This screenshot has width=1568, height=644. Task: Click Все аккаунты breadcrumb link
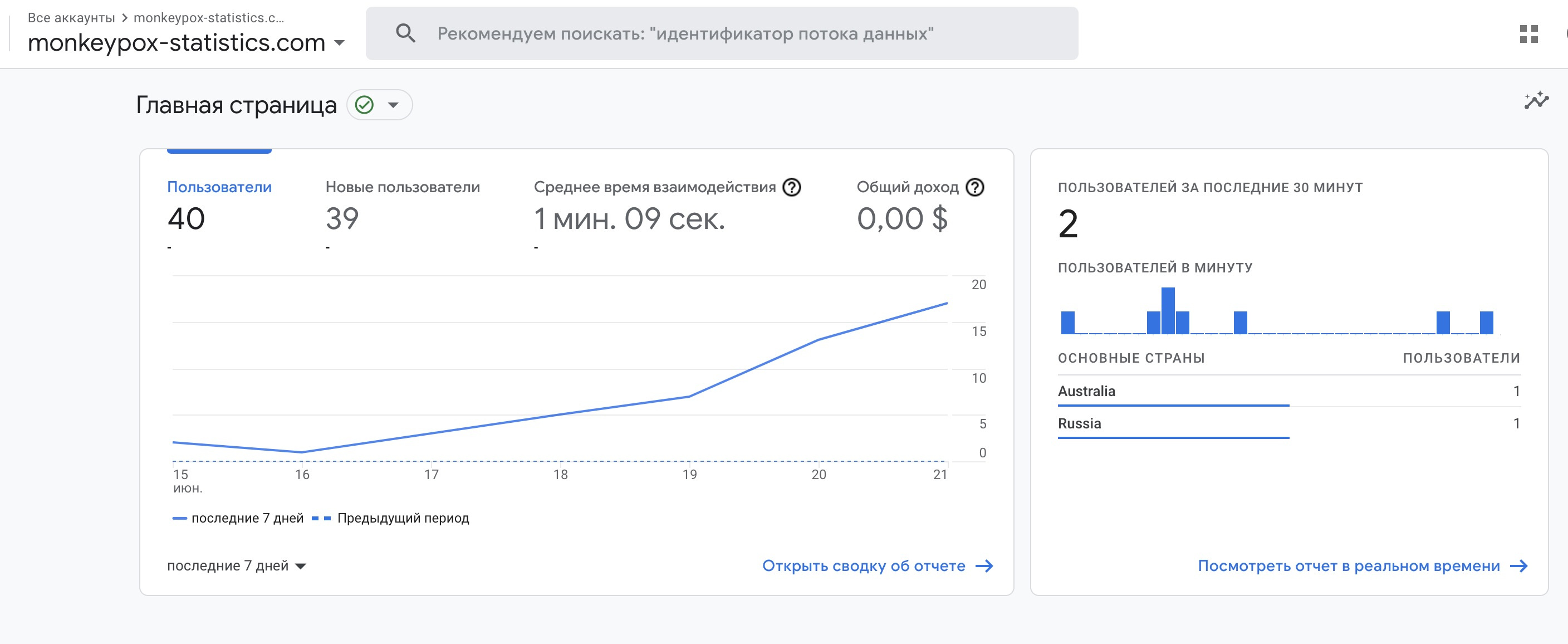[71, 18]
